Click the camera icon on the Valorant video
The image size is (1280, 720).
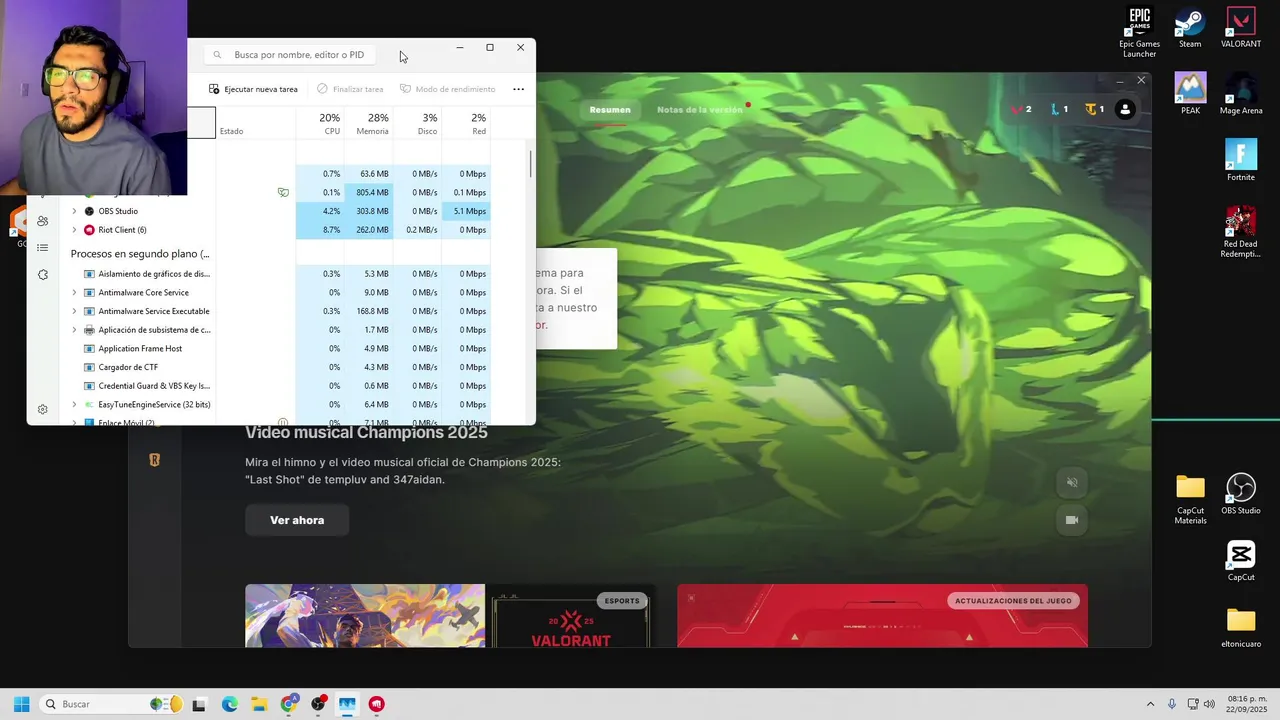pos(1072,520)
